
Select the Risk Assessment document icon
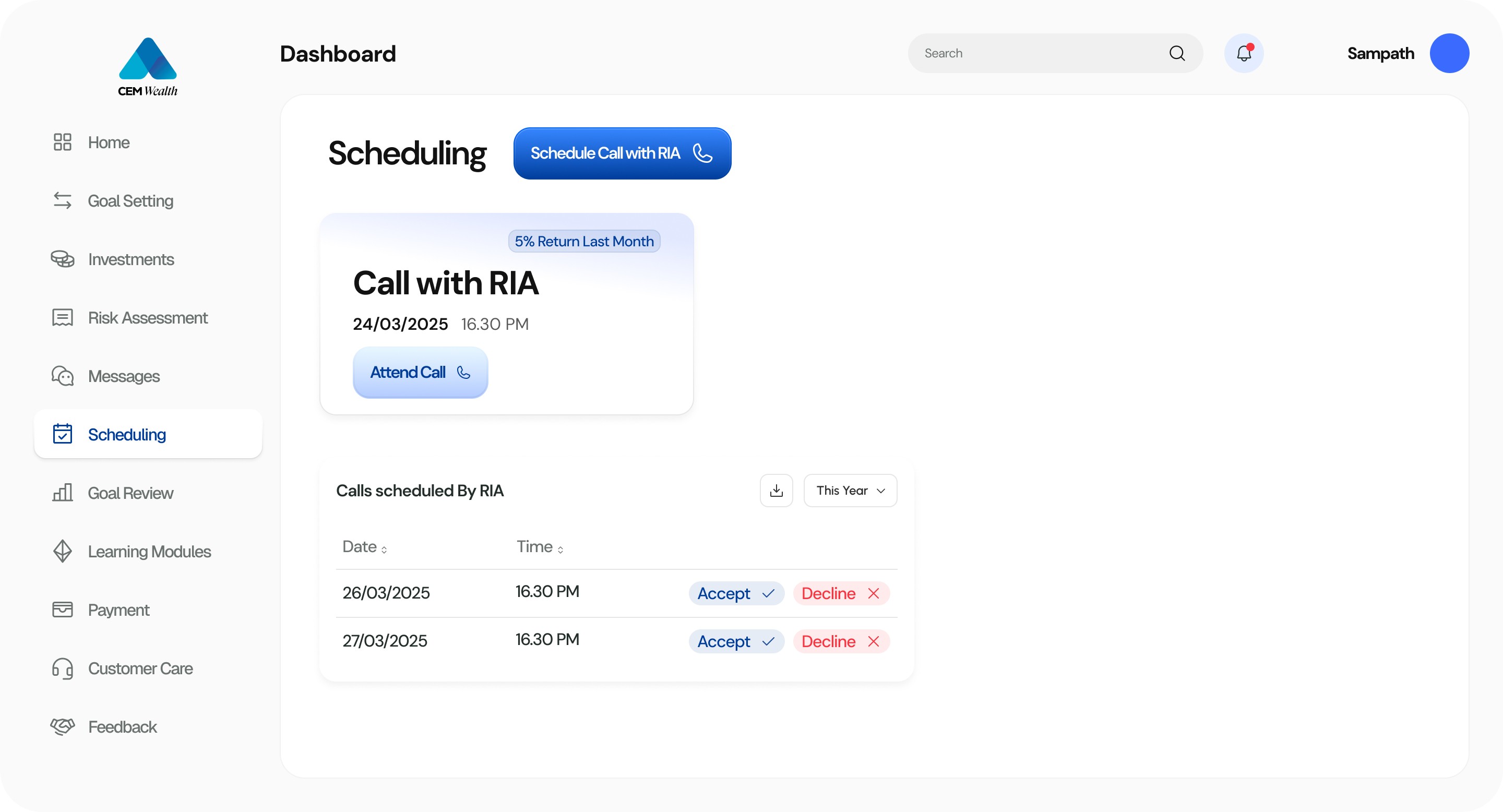click(63, 317)
